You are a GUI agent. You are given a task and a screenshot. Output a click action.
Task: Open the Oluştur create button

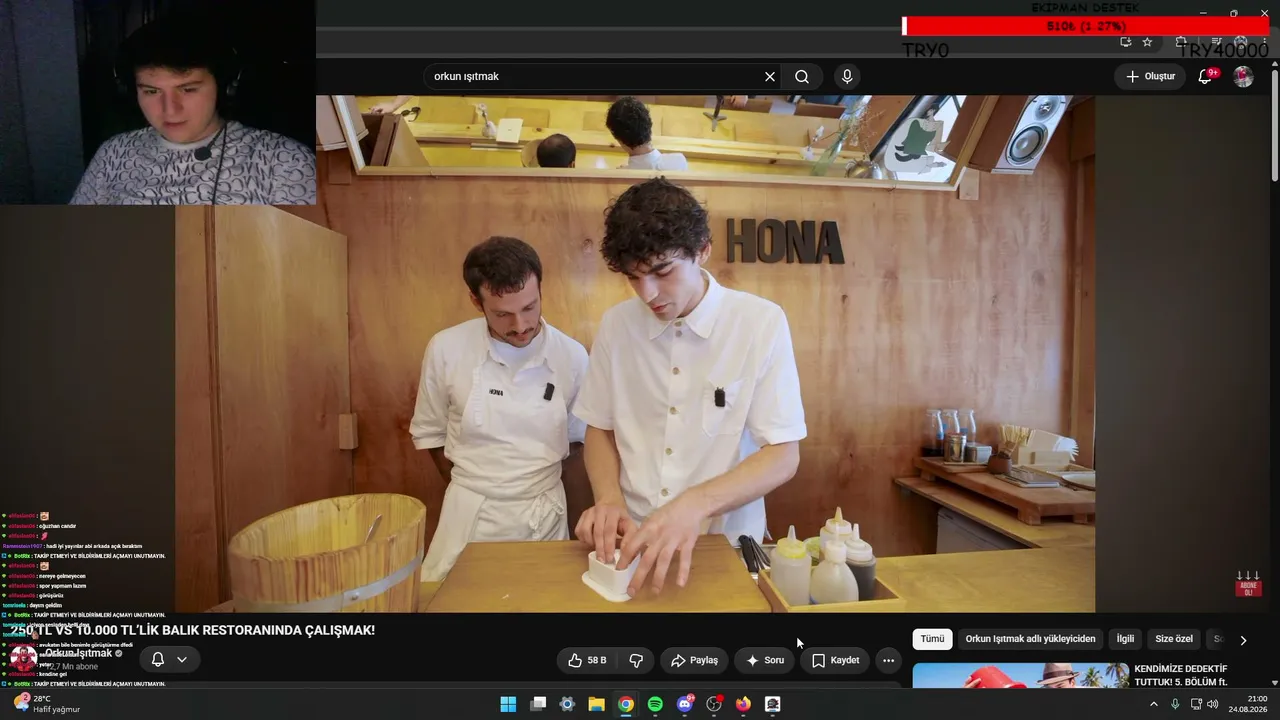coord(1150,77)
